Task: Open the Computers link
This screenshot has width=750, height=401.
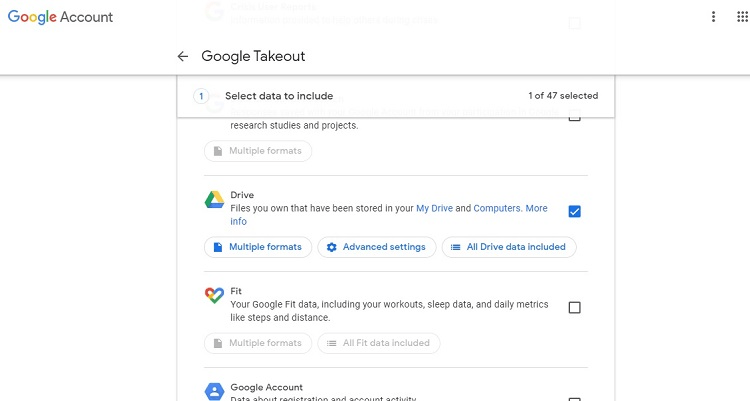Action: point(497,209)
